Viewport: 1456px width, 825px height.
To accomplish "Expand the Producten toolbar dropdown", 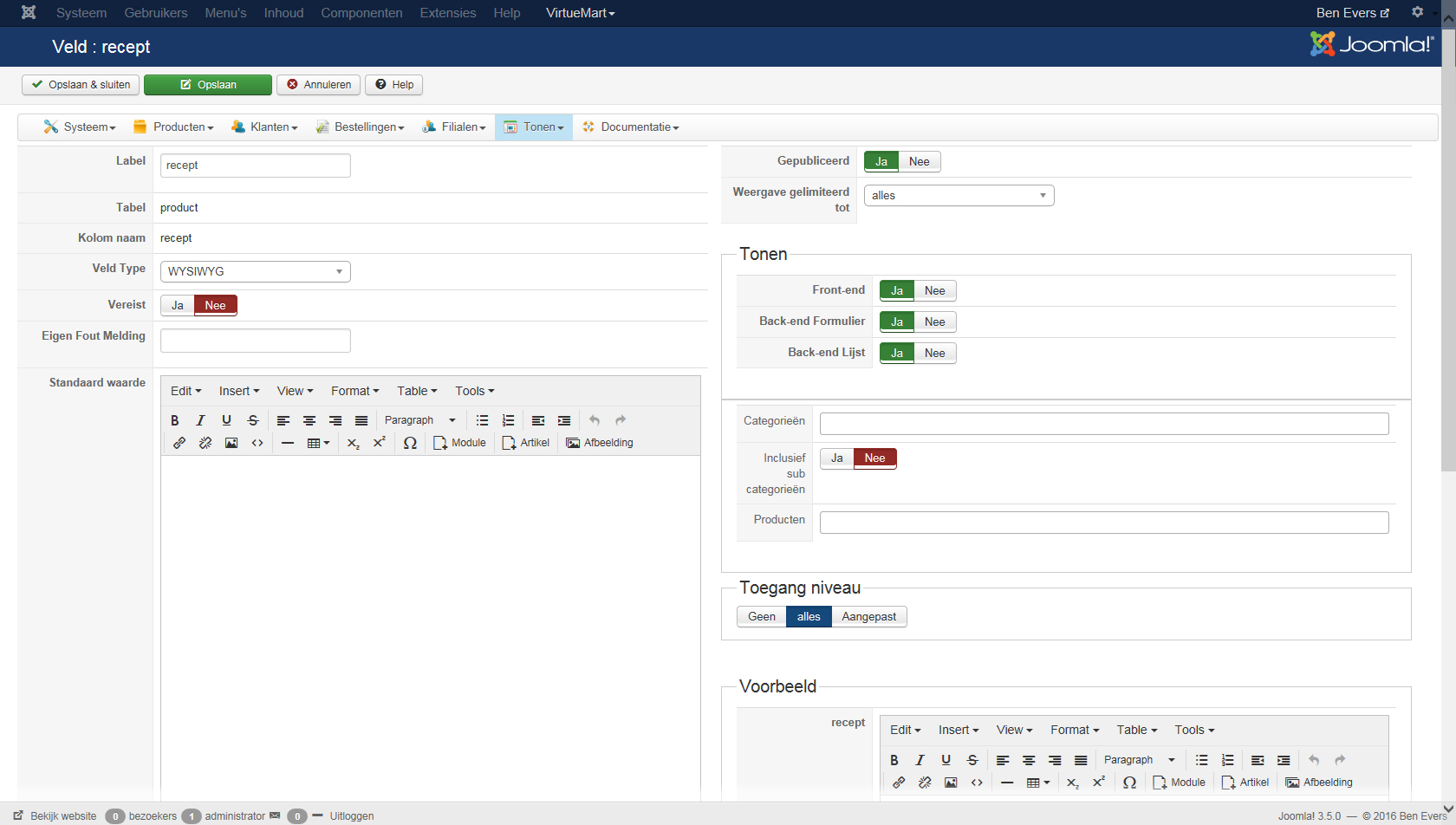I will (x=173, y=127).
